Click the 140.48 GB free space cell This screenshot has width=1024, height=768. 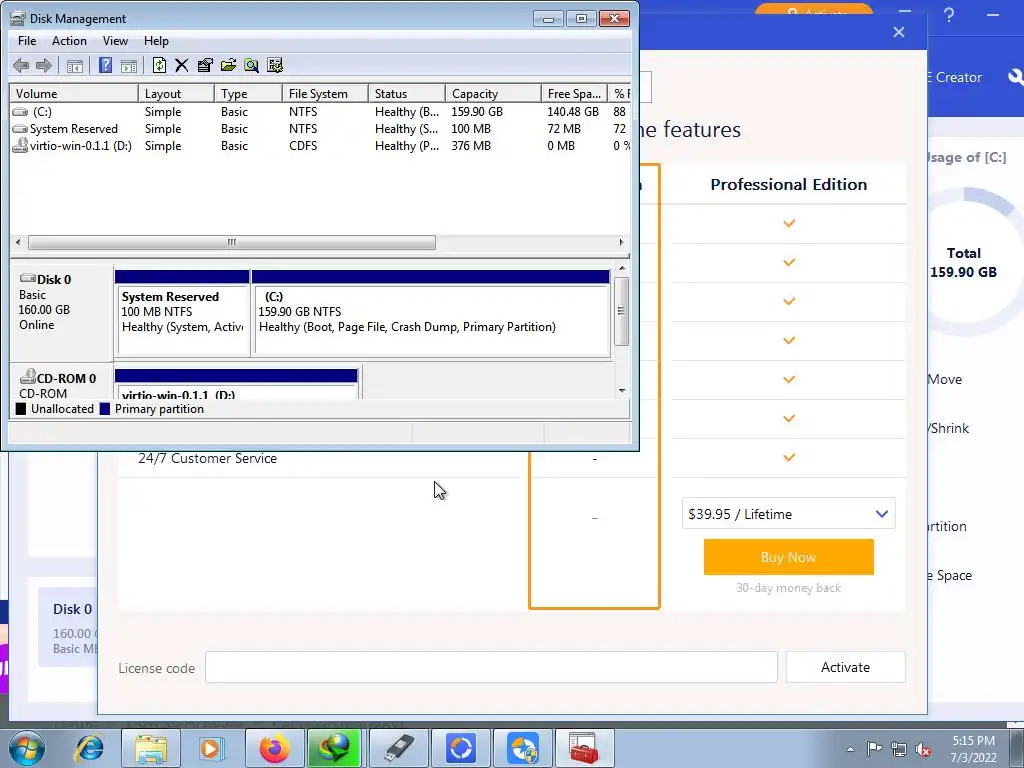pos(573,112)
